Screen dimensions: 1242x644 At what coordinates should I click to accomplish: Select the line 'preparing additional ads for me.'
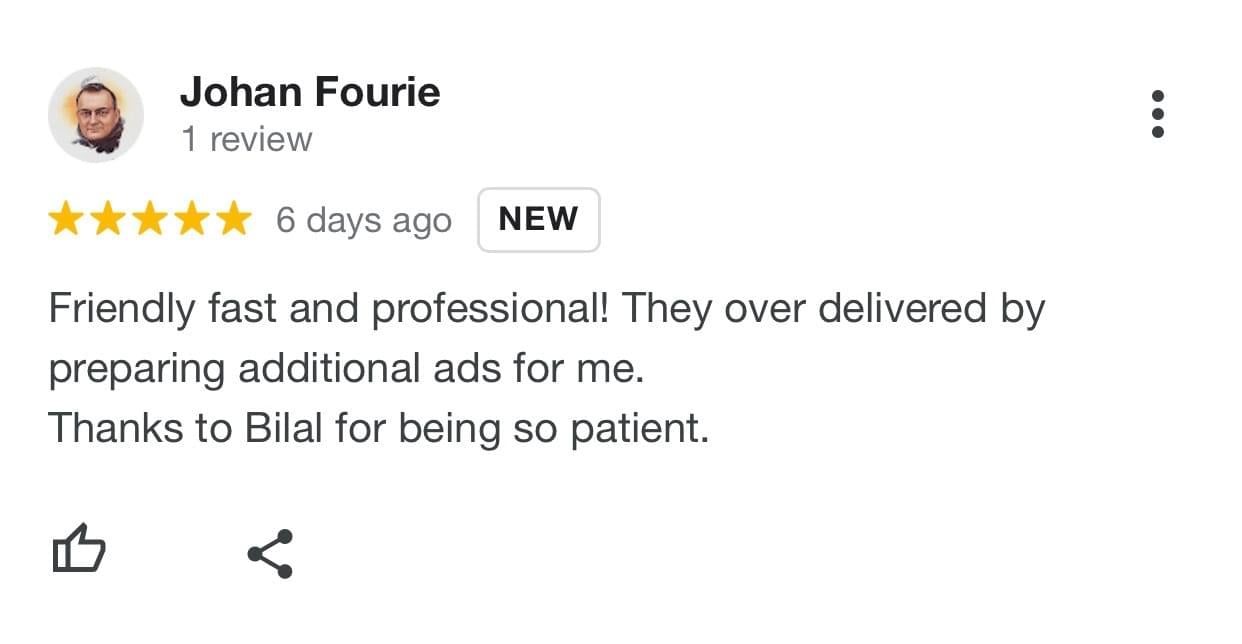347,370
